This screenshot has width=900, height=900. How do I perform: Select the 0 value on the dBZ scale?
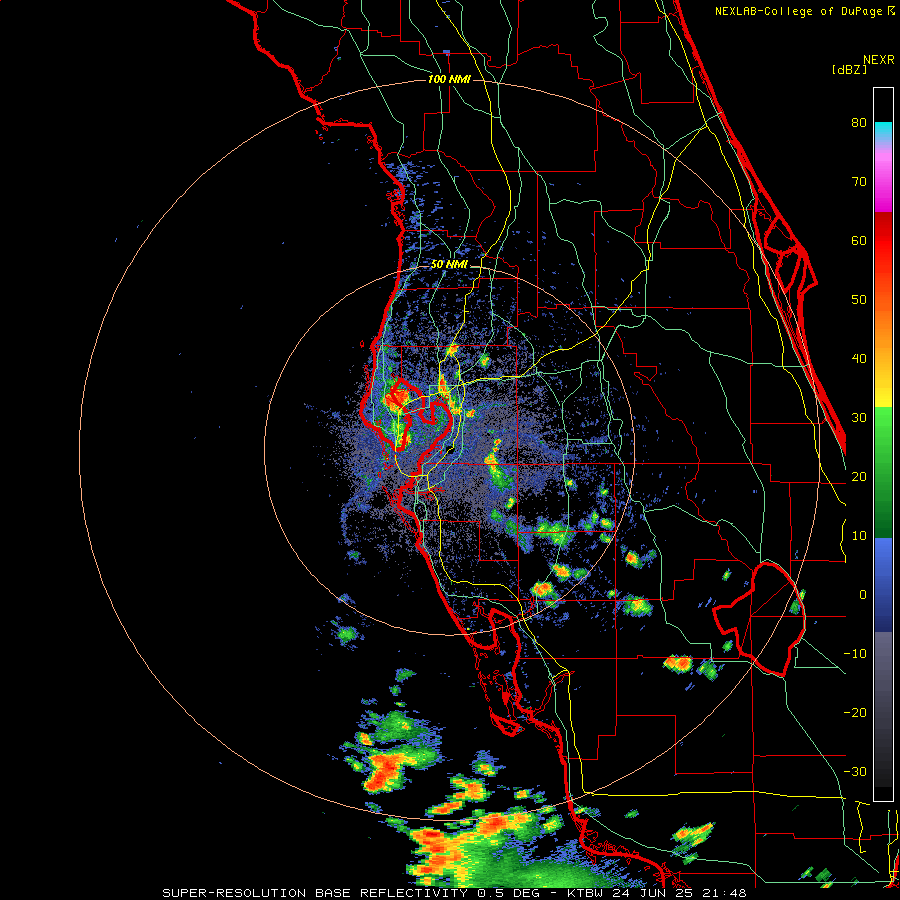(862, 595)
